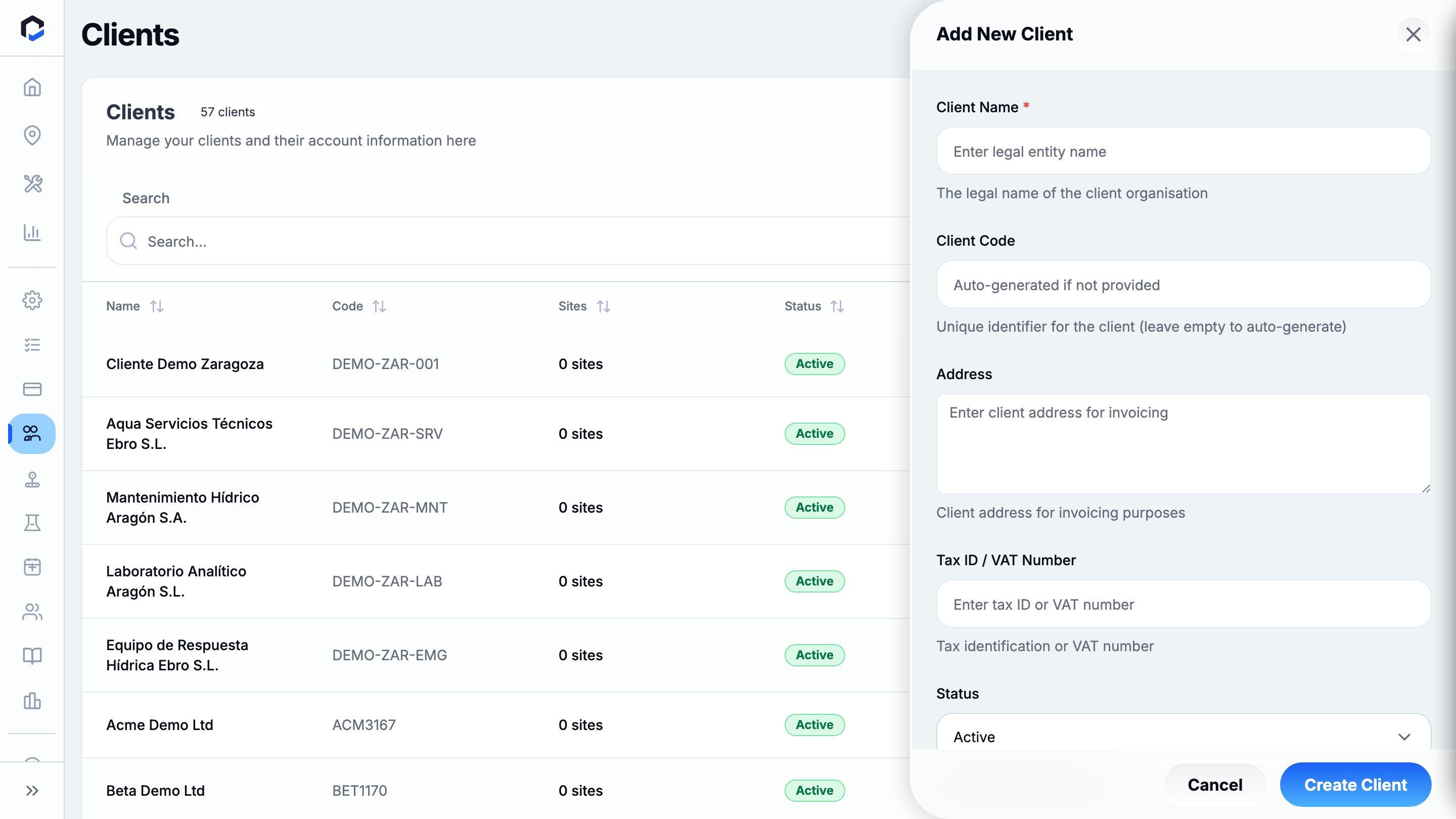Sort the table by Name column

click(157, 306)
